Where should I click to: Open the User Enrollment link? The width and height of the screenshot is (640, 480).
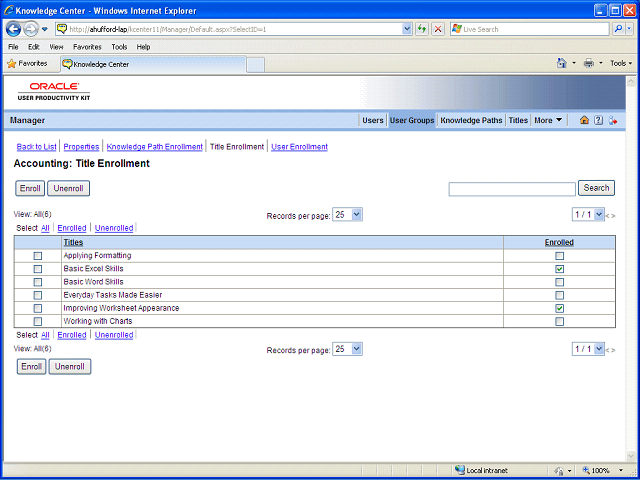point(299,147)
